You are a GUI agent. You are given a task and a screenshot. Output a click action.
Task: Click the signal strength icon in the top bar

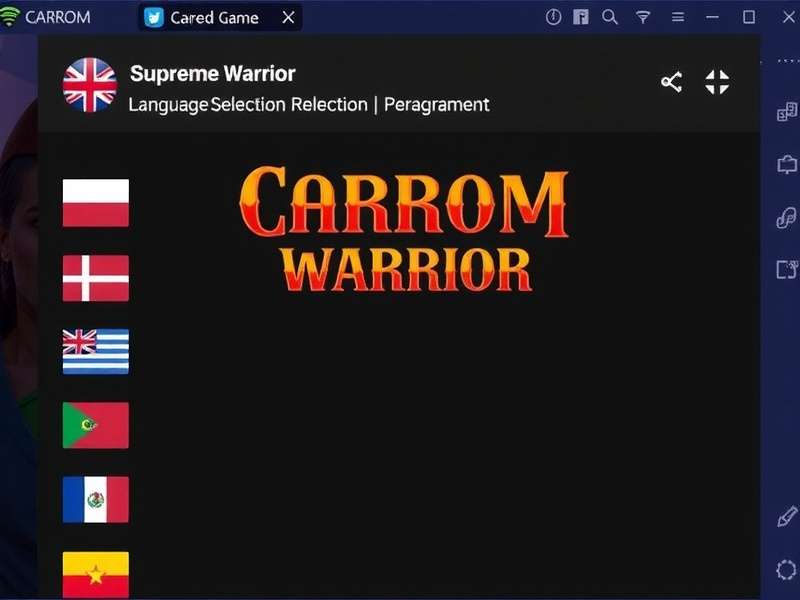(x=642, y=16)
